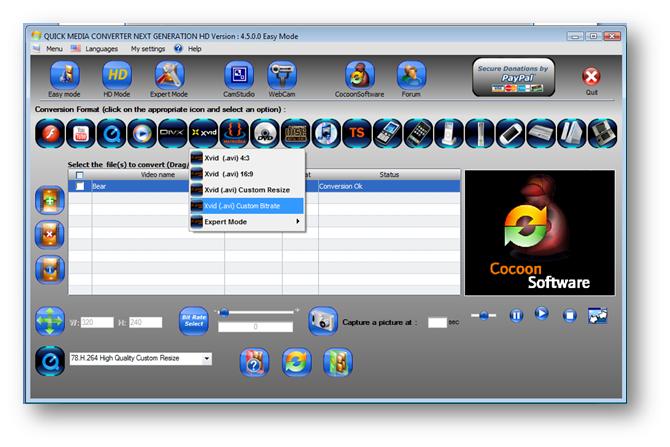Viewport: 670px width, 447px height.
Task: Click the convert refresh arrows icon
Action: pyautogui.click(x=297, y=362)
